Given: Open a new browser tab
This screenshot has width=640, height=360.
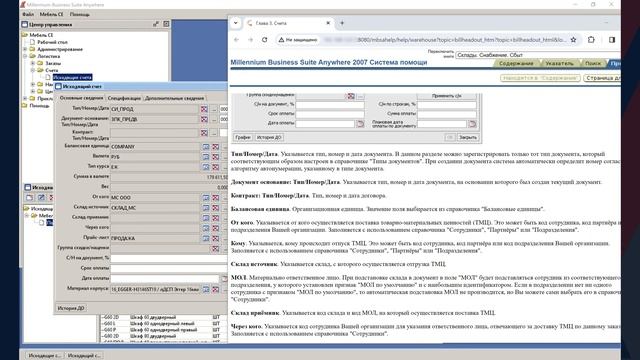Looking at the screenshot, I should point(342,23).
